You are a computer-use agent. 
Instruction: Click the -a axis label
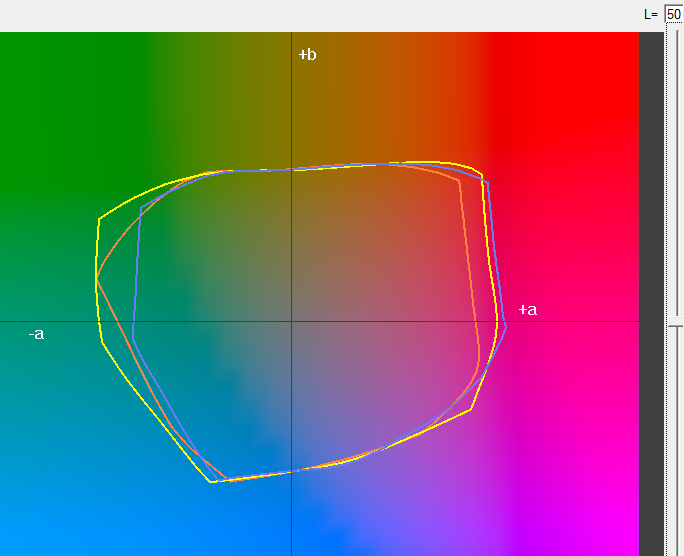point(36,333)
